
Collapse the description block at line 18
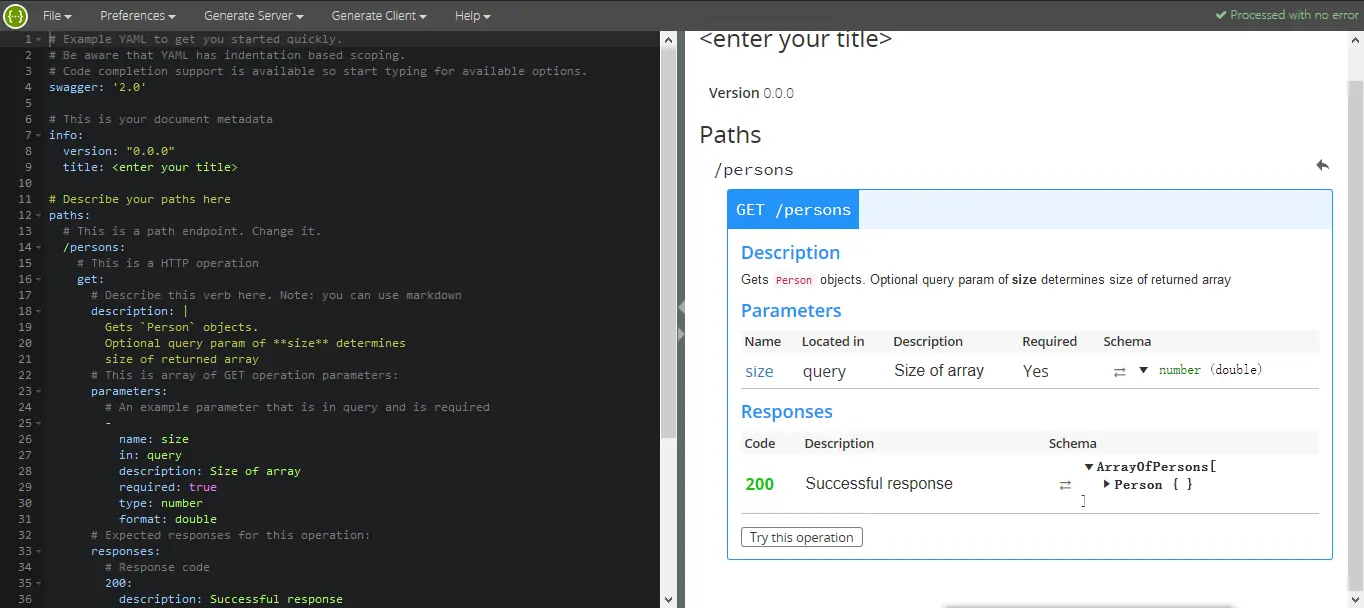[38, 311]
